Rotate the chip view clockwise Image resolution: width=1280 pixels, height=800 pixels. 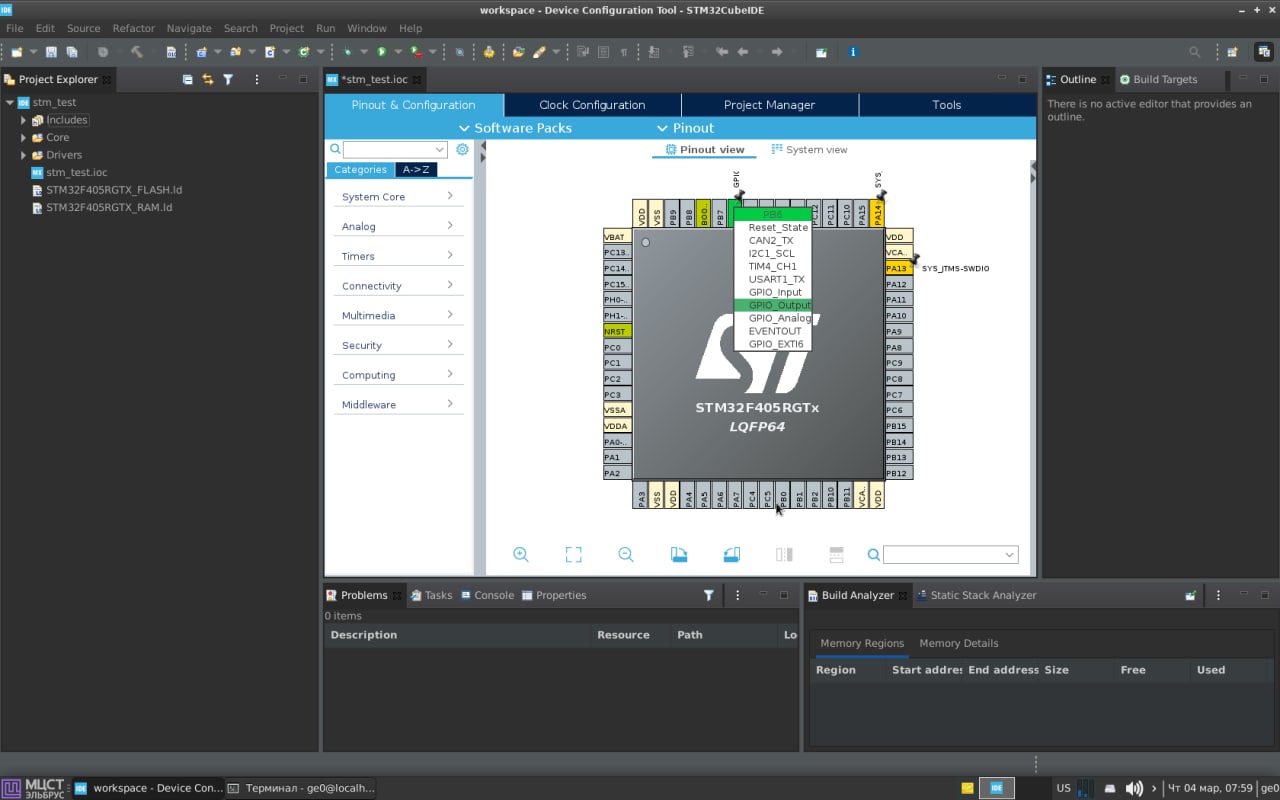point(679,554)
